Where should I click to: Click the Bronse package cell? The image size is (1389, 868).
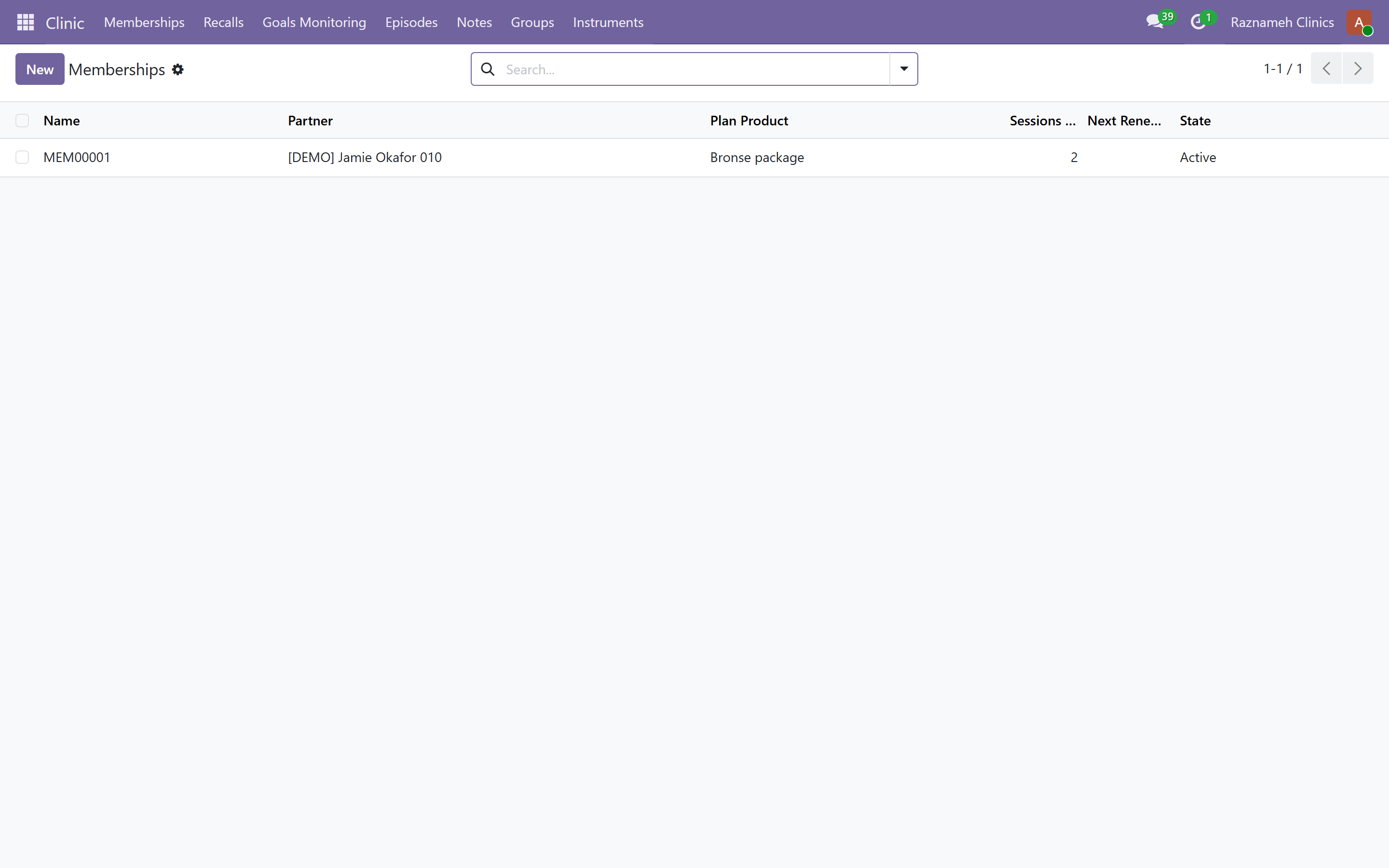point(757,157)
